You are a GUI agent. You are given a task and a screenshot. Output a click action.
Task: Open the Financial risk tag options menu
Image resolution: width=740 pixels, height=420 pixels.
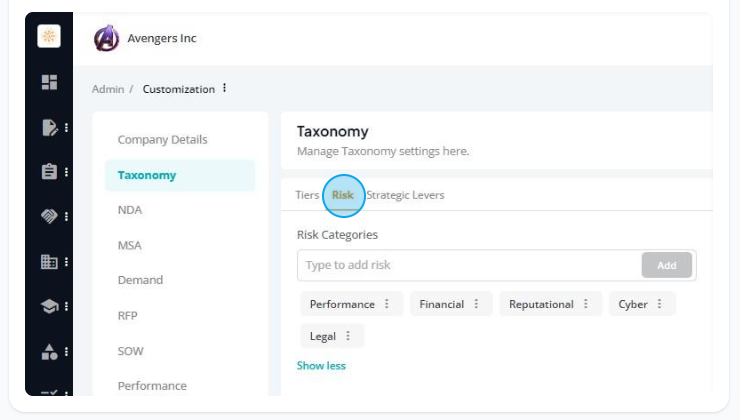[x=476, y=304]
